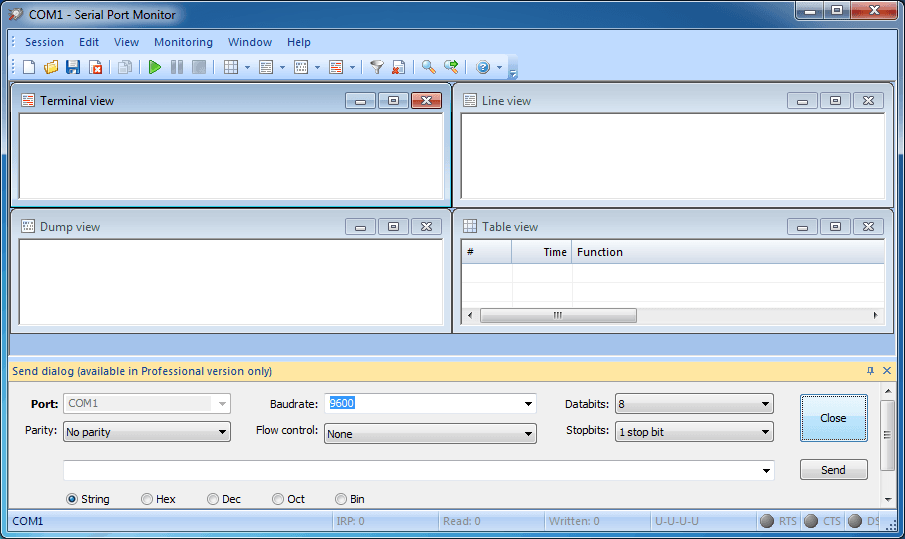
Task: Close session using red X document icon
Action: tap(95, 67)
